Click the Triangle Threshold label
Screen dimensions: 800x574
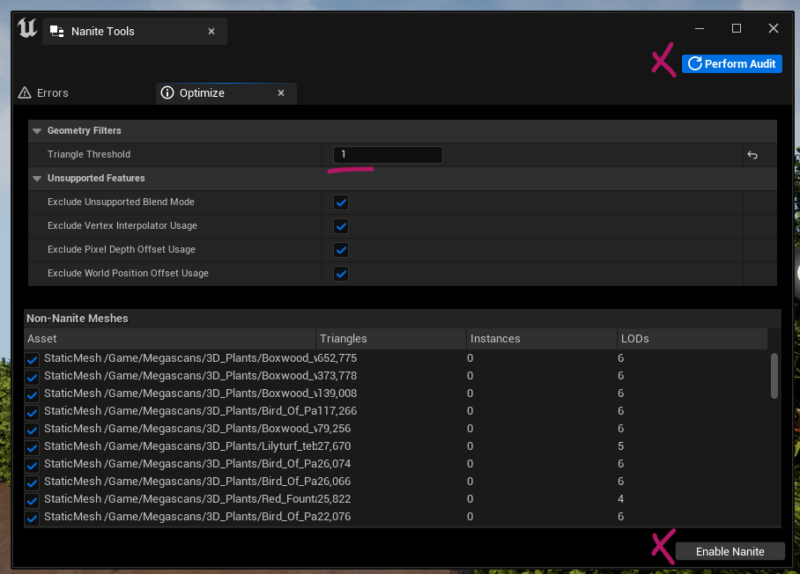[89, 154]
